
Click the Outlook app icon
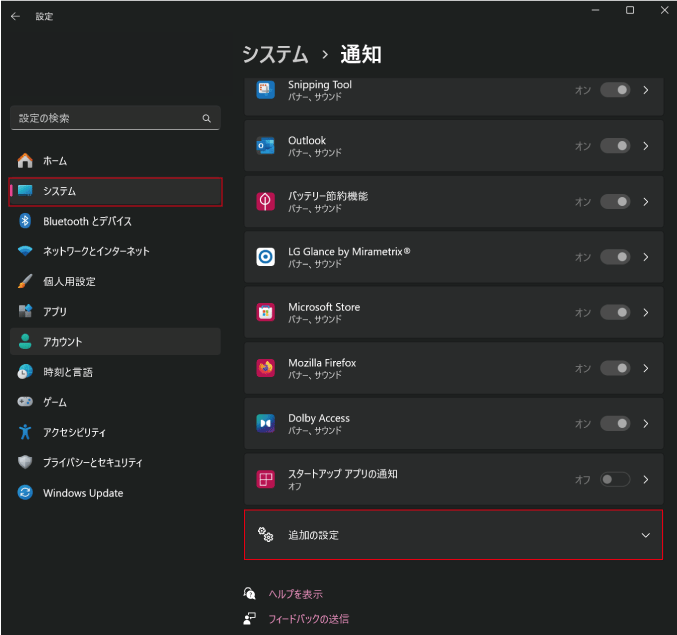[265, 146]
